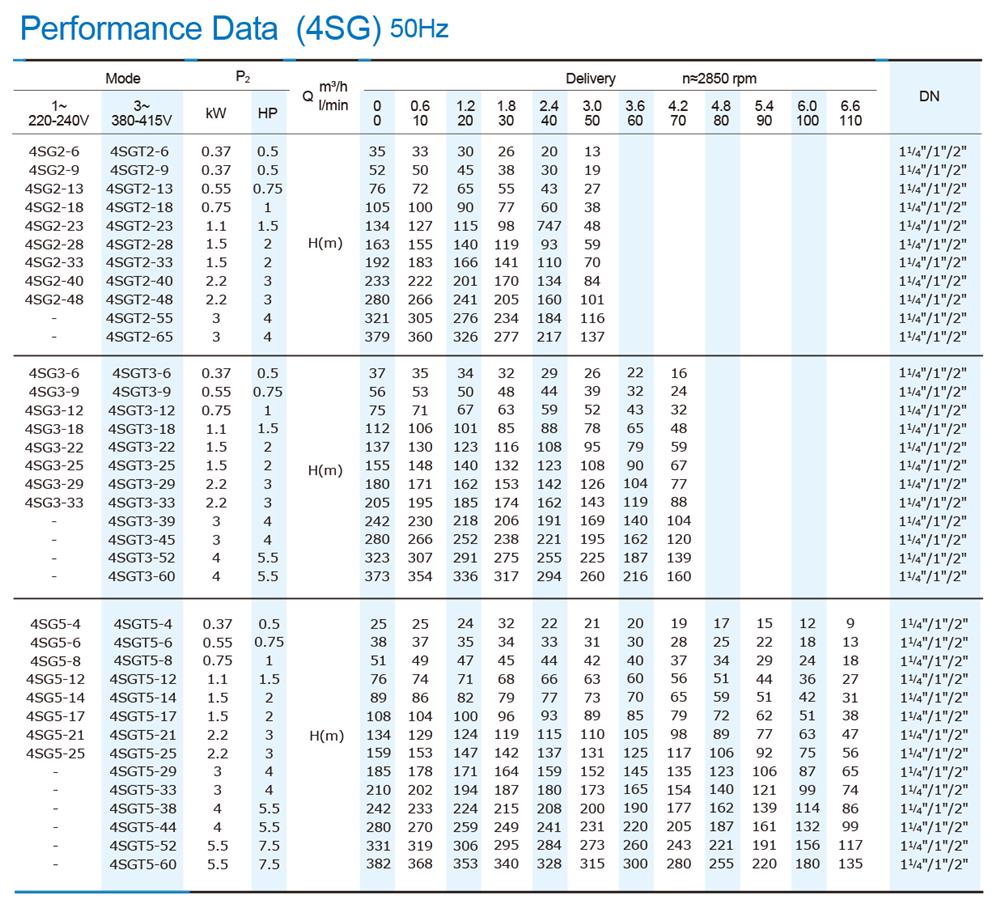1000x912 pixels.
Task: Click the Delivery header label
Action: coord(590,78)
